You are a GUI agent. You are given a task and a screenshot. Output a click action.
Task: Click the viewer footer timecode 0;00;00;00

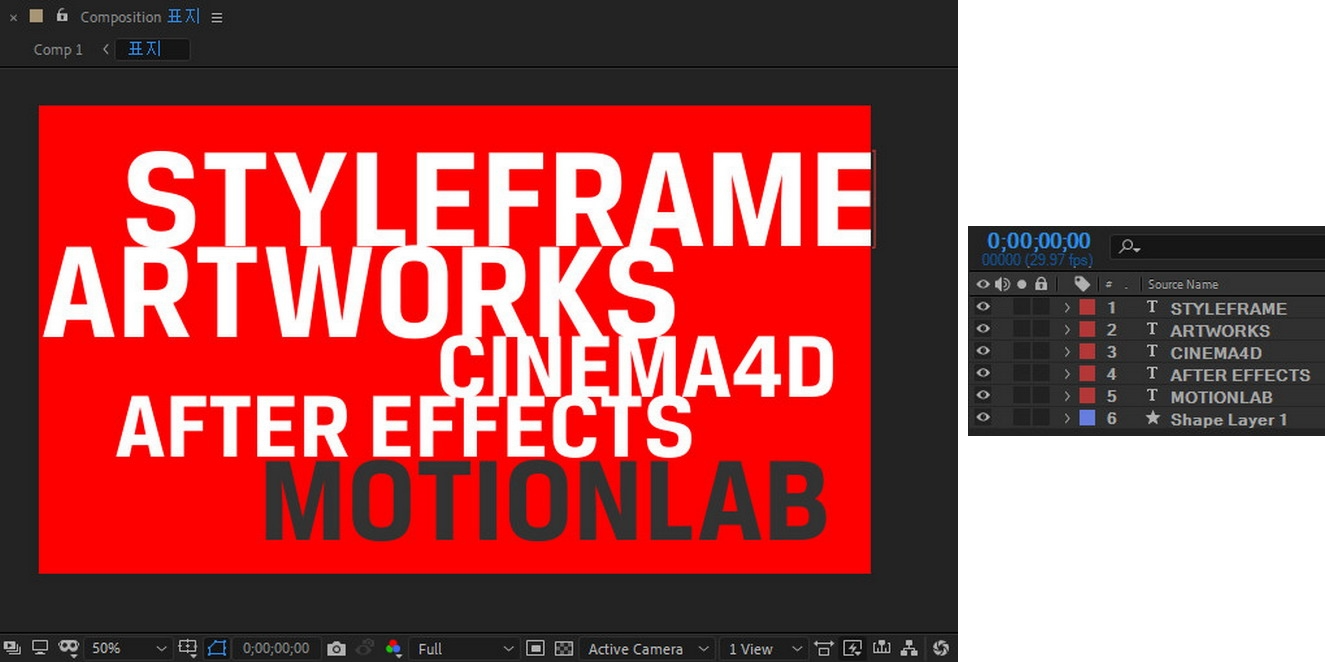pos(277,648)
